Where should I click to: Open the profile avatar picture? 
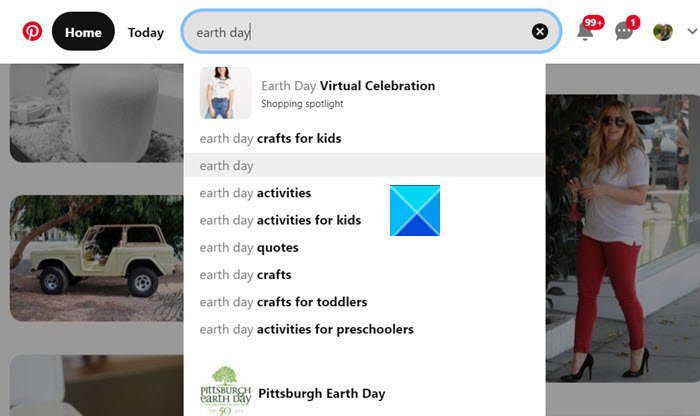pyautogui.click(x=662, y=32)
